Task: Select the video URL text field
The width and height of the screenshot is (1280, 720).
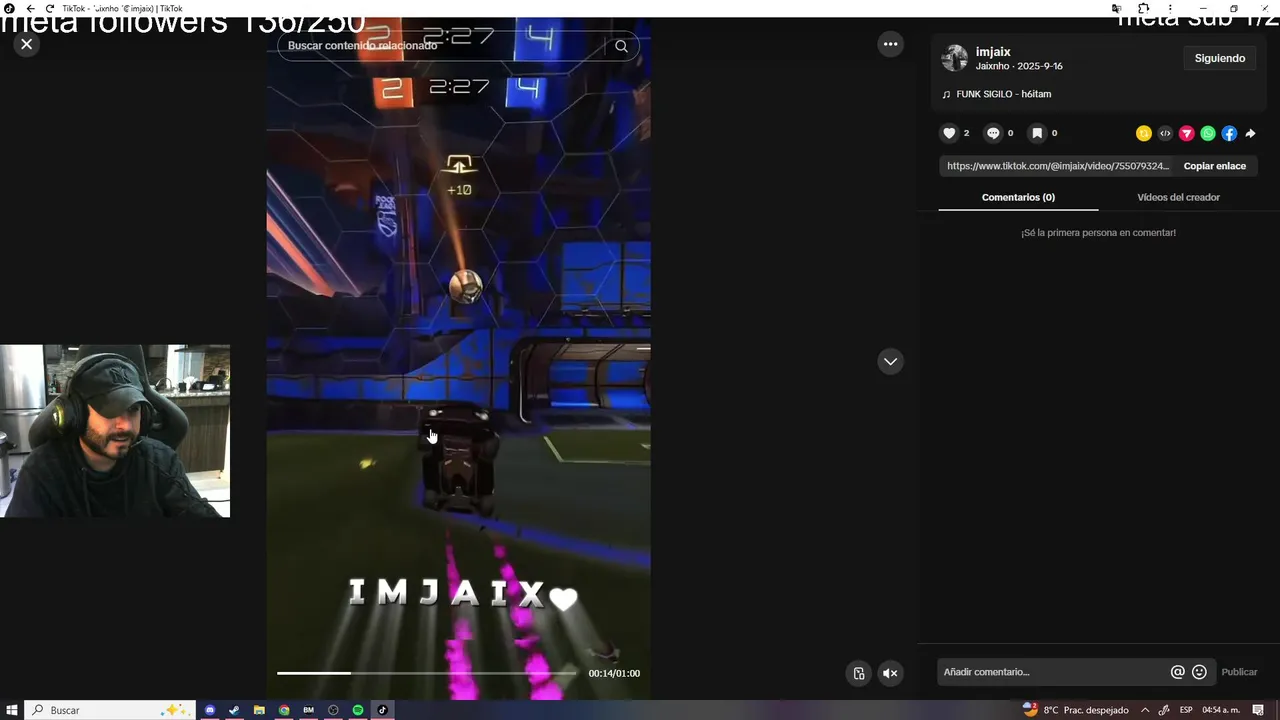Action: [x=1058, y=166]
